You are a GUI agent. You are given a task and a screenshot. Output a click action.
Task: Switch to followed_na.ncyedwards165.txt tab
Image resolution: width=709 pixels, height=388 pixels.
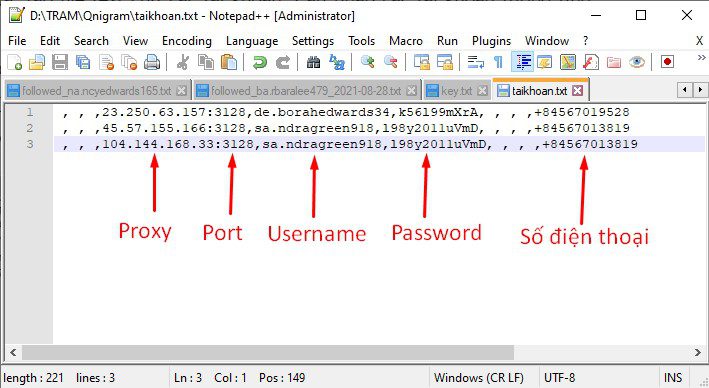97,91
